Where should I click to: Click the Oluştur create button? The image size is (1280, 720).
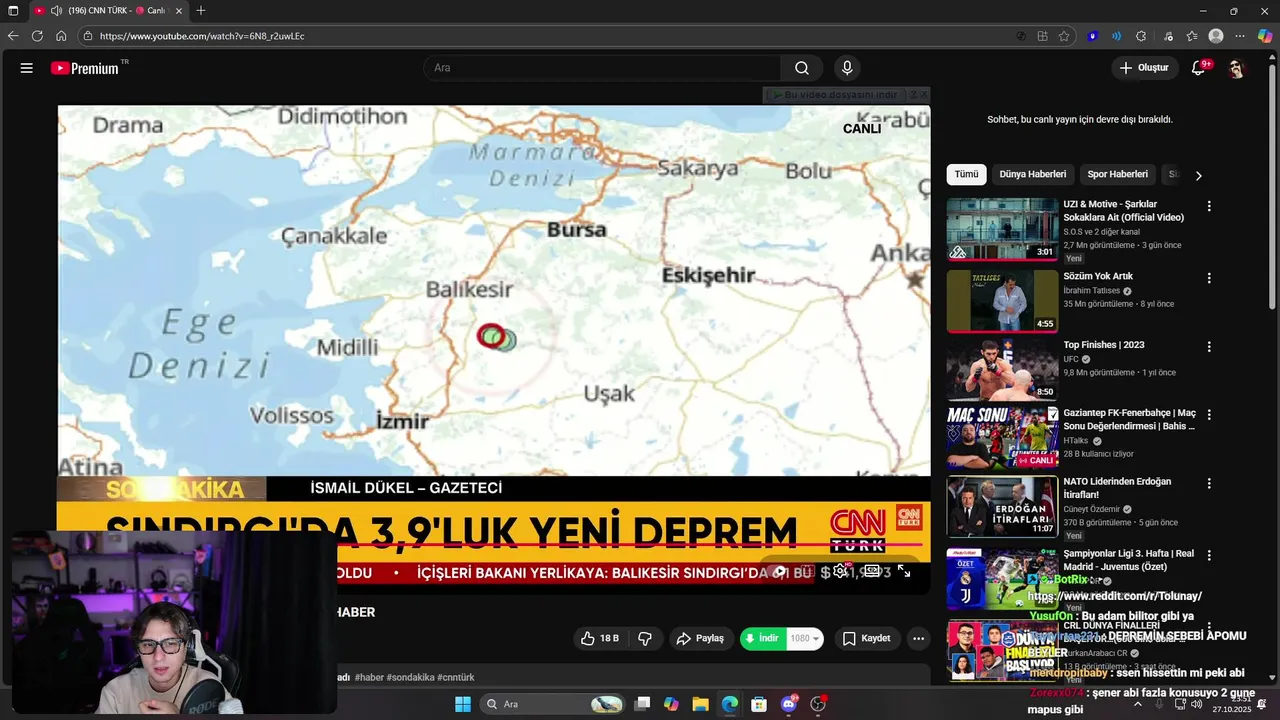(x=1144, y=68)
